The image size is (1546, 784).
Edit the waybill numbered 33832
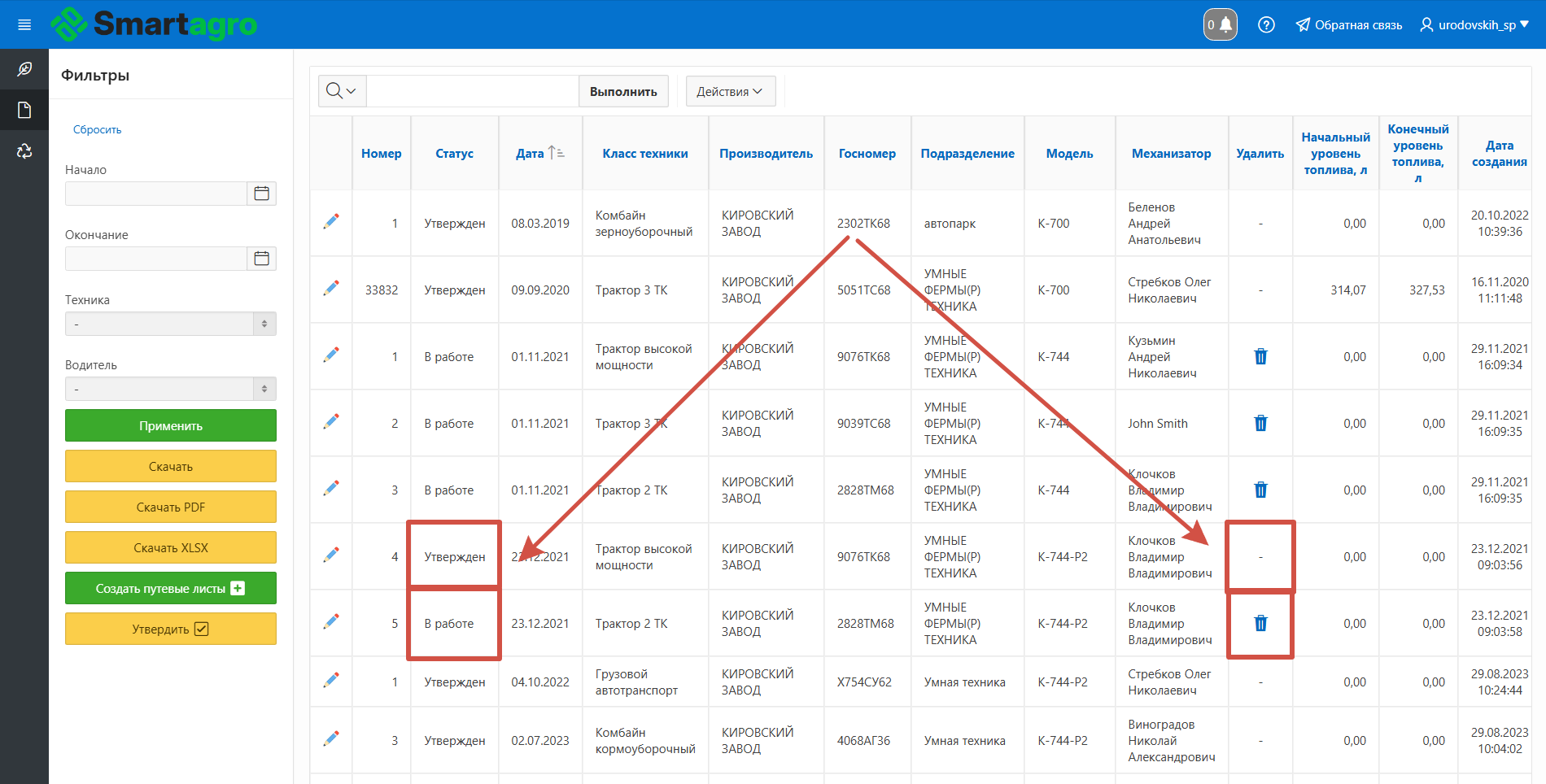click(331, 289)
